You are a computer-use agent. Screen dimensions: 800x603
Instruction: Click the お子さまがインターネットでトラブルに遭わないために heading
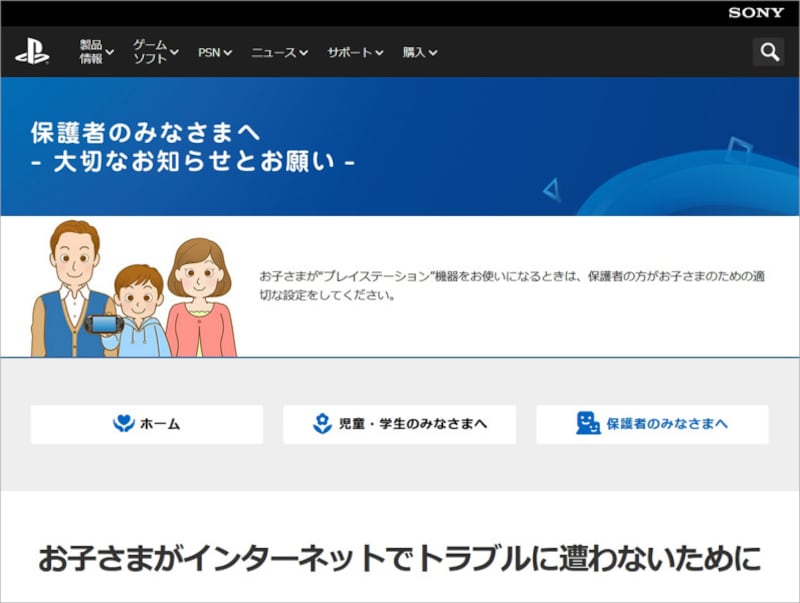click(400, 550)
